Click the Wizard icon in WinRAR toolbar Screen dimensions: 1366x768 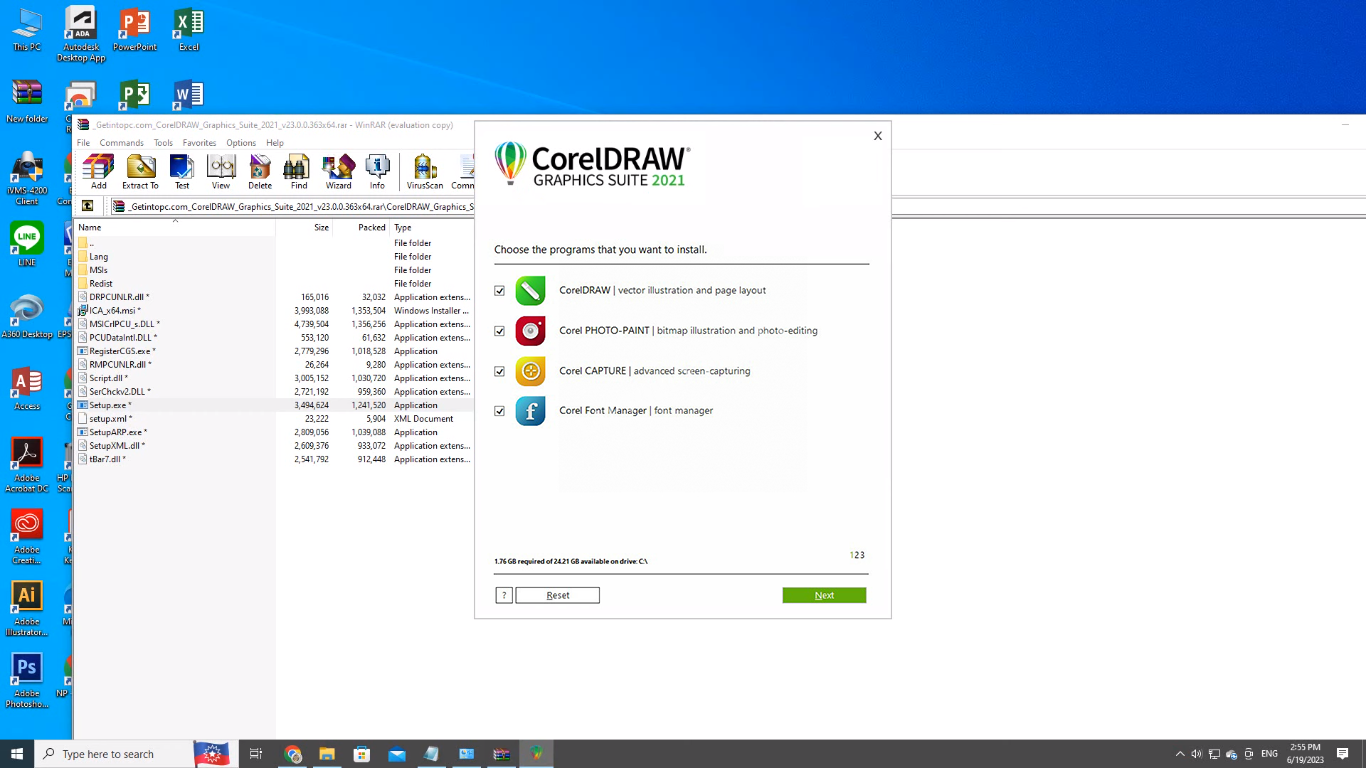(x=338, y=171)
